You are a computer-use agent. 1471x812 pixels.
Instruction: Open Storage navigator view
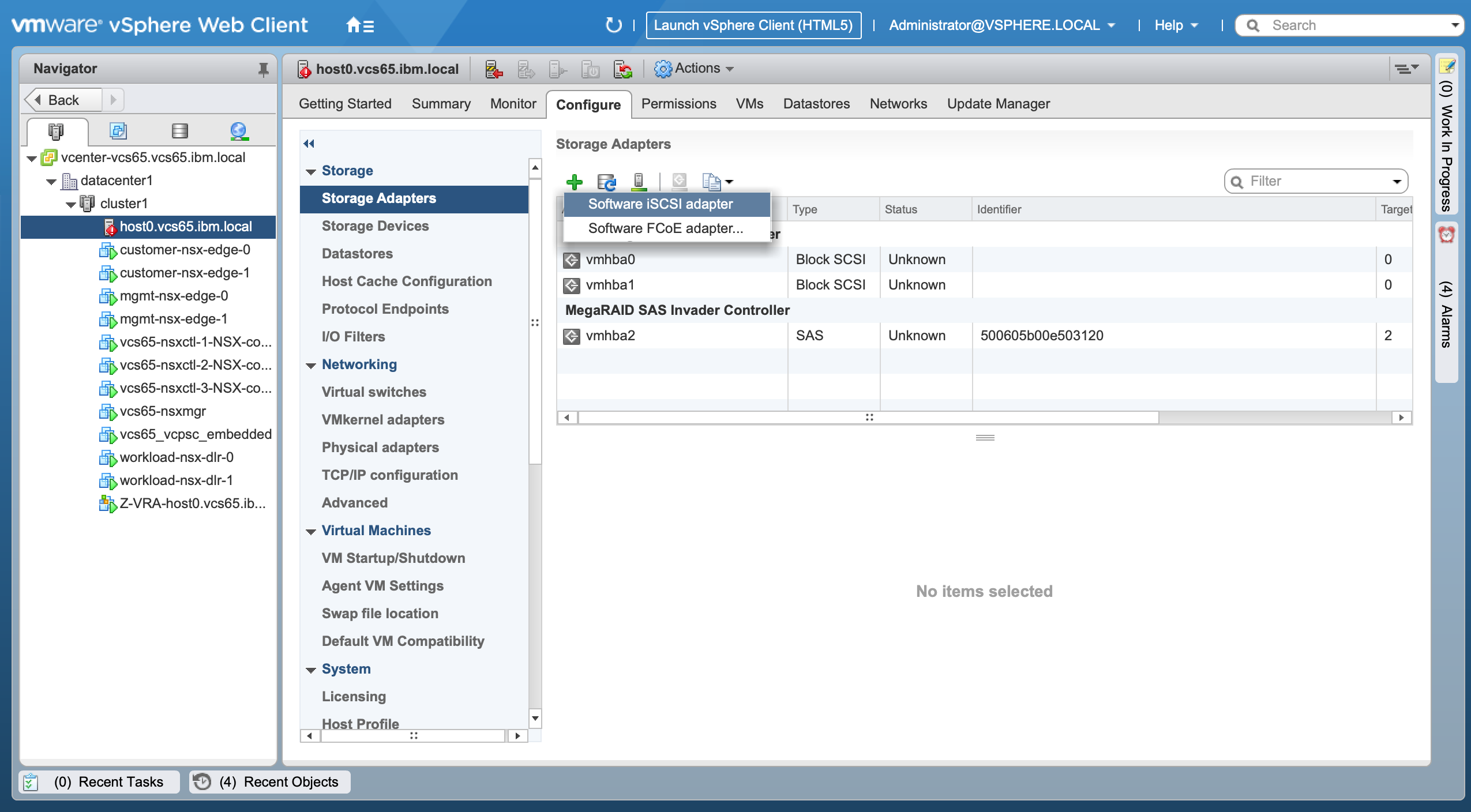[180, 131]
